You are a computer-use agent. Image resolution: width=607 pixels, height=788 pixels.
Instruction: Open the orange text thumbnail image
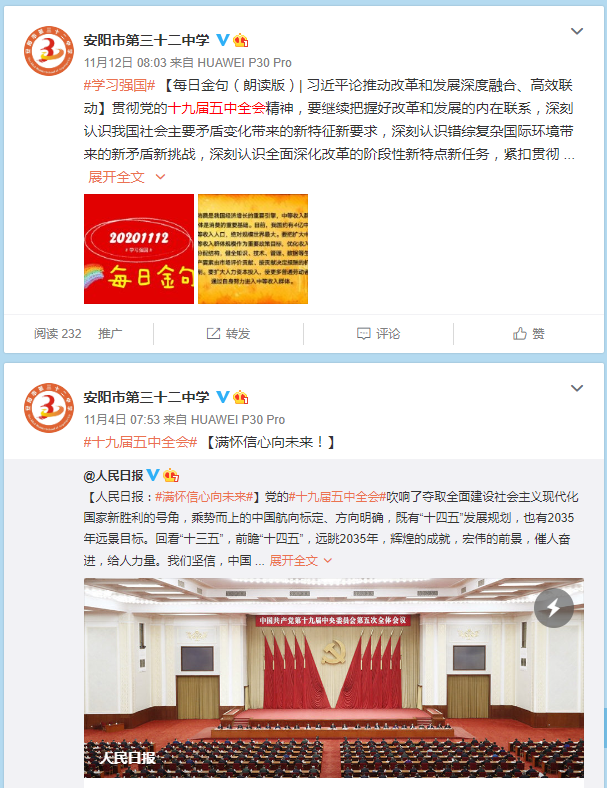[253, 249]
